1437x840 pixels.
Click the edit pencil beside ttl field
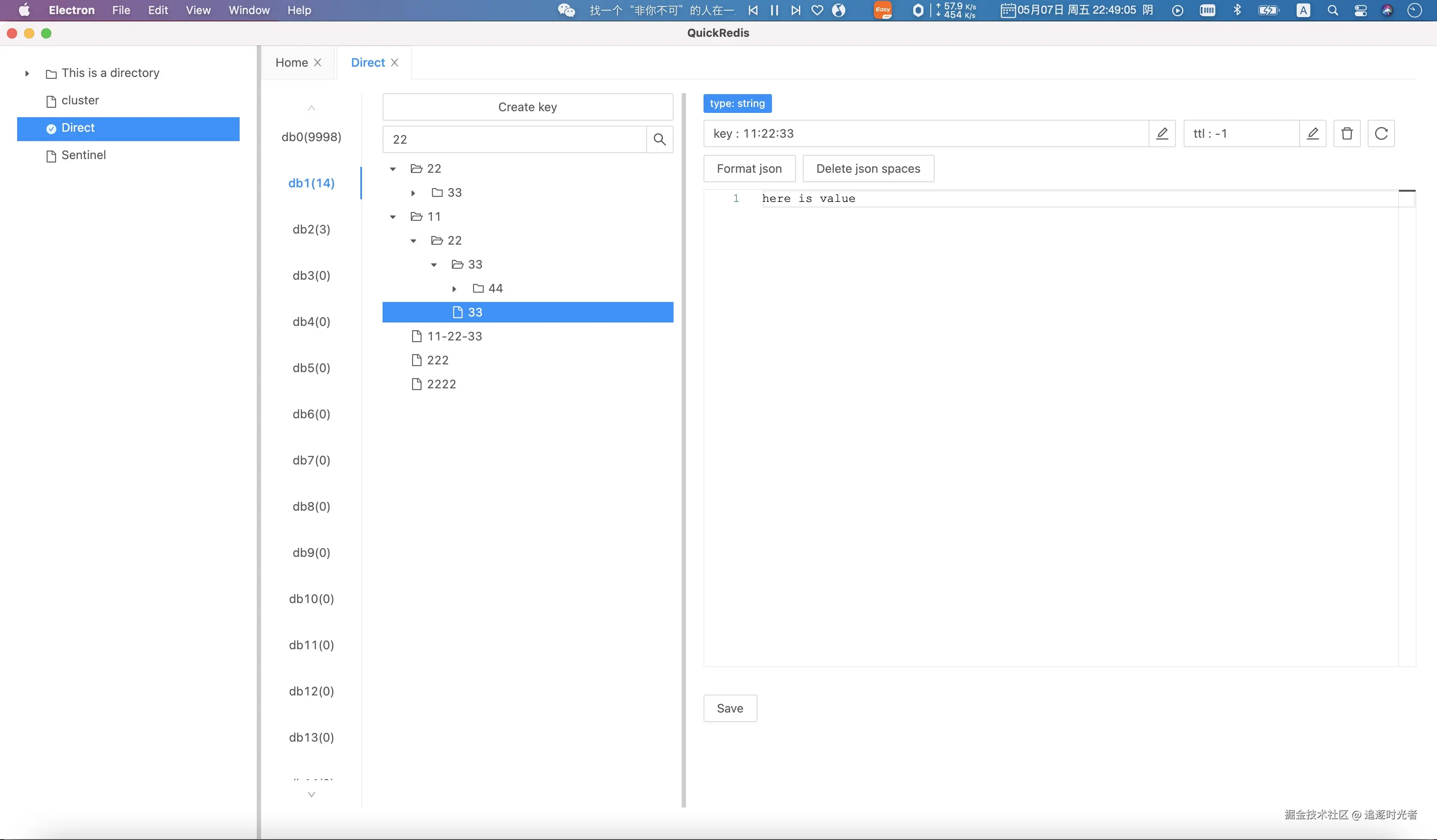coord(1312,133)
